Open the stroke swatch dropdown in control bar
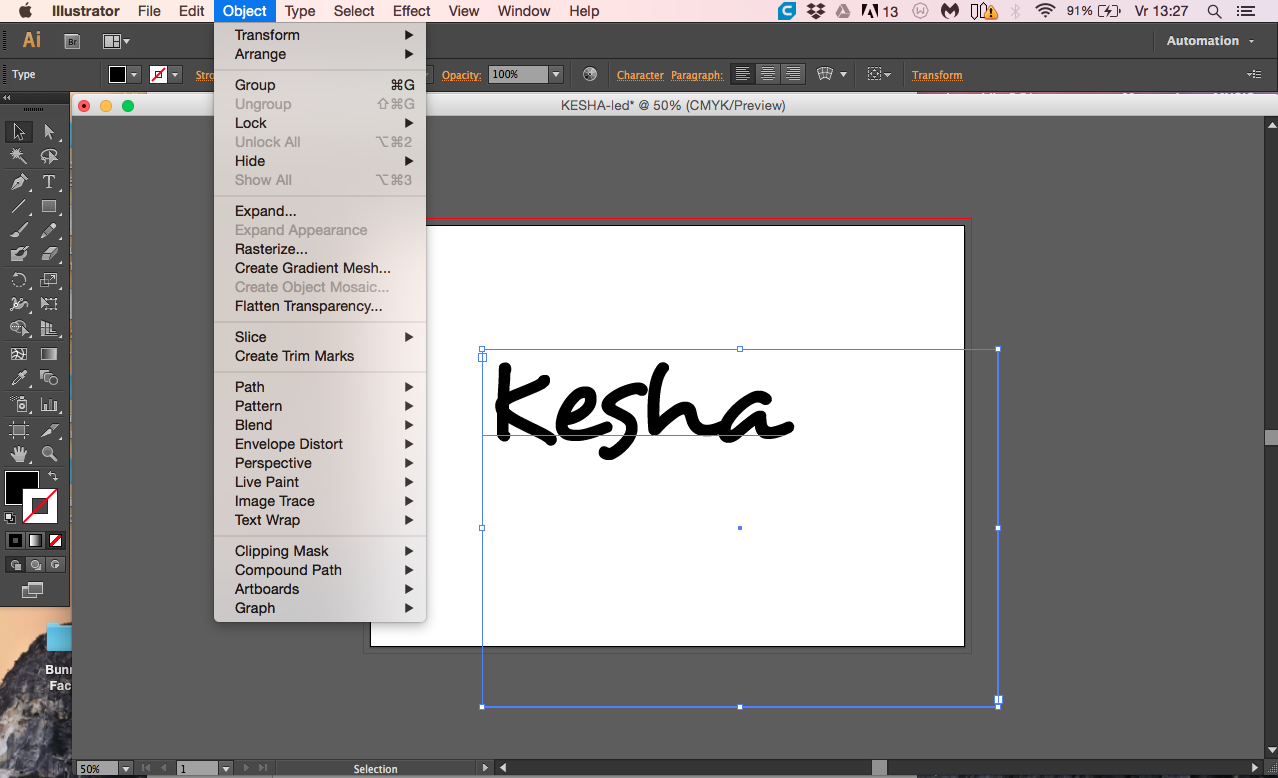This screenshot has width=1278, height=778. [175, 75]
